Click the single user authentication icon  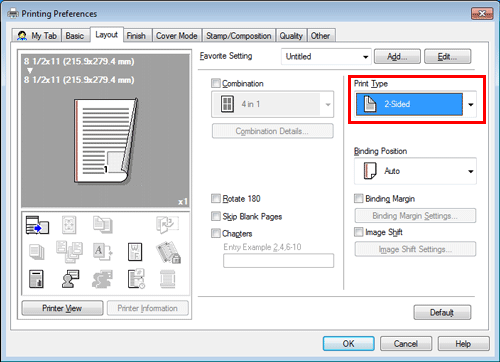(70, 279)
